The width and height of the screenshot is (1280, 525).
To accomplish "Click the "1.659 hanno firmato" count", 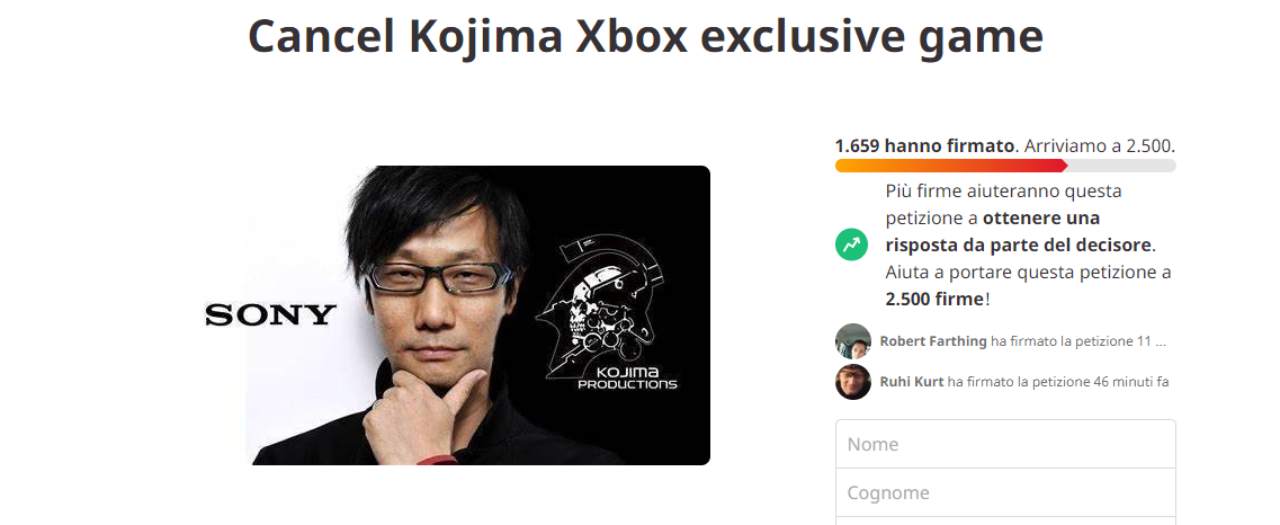I will click(924, 146).
